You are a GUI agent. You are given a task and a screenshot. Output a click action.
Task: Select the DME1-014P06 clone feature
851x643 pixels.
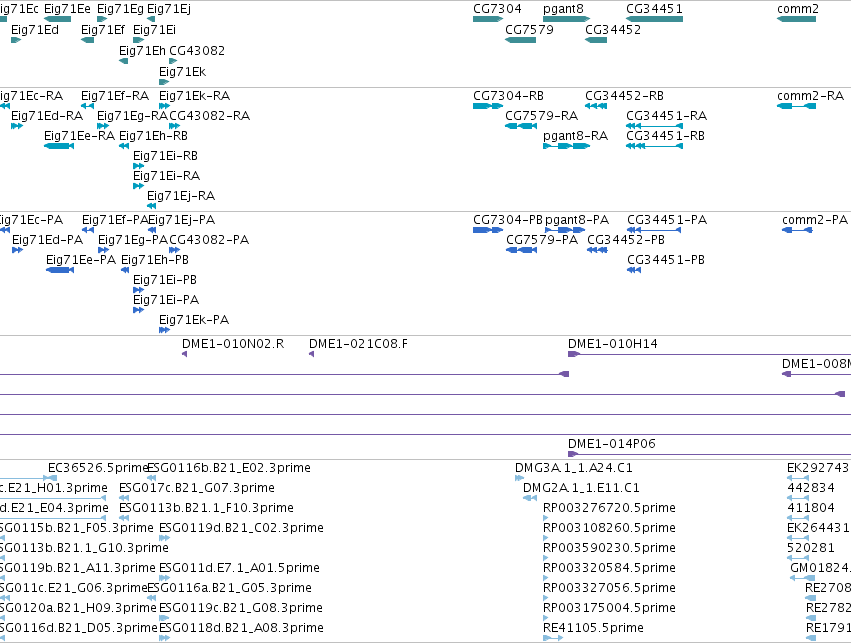[709, 454]
